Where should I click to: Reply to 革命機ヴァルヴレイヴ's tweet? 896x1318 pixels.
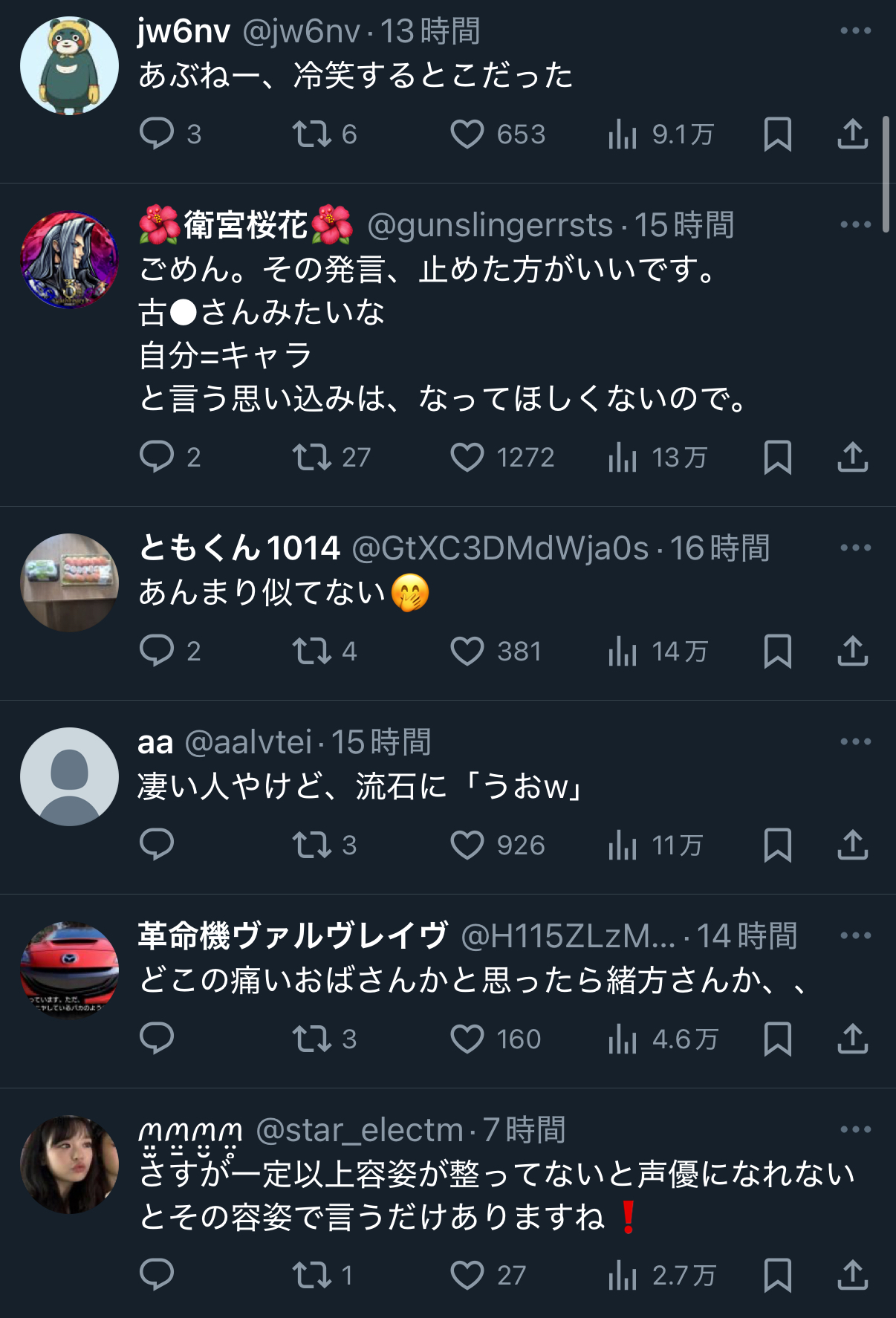pyautogui.click(x=157, y=1039)
